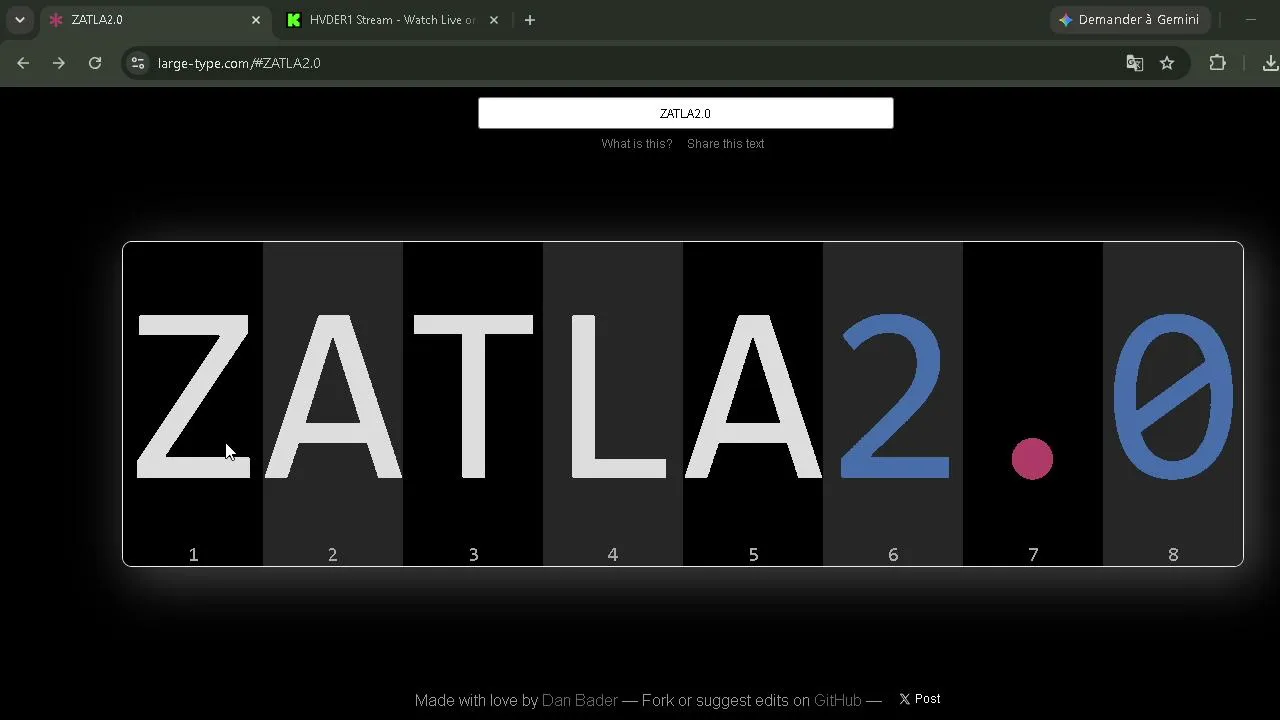Click the Demander à Gemini button

click(x=1130, y=20)
